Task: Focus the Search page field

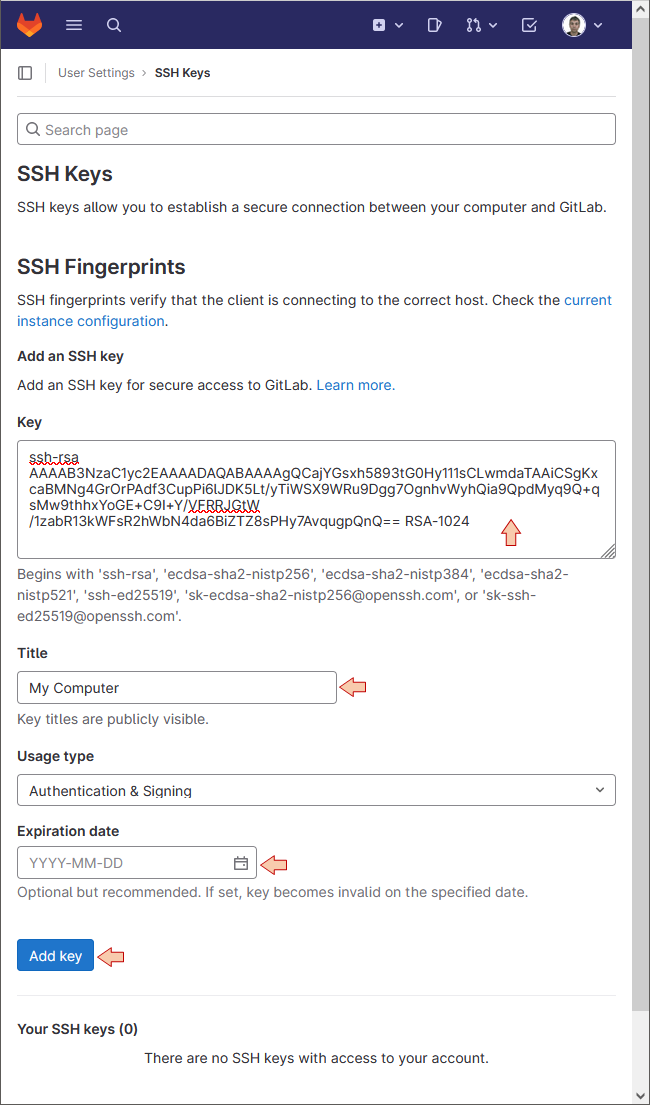Action: (317, 130)
